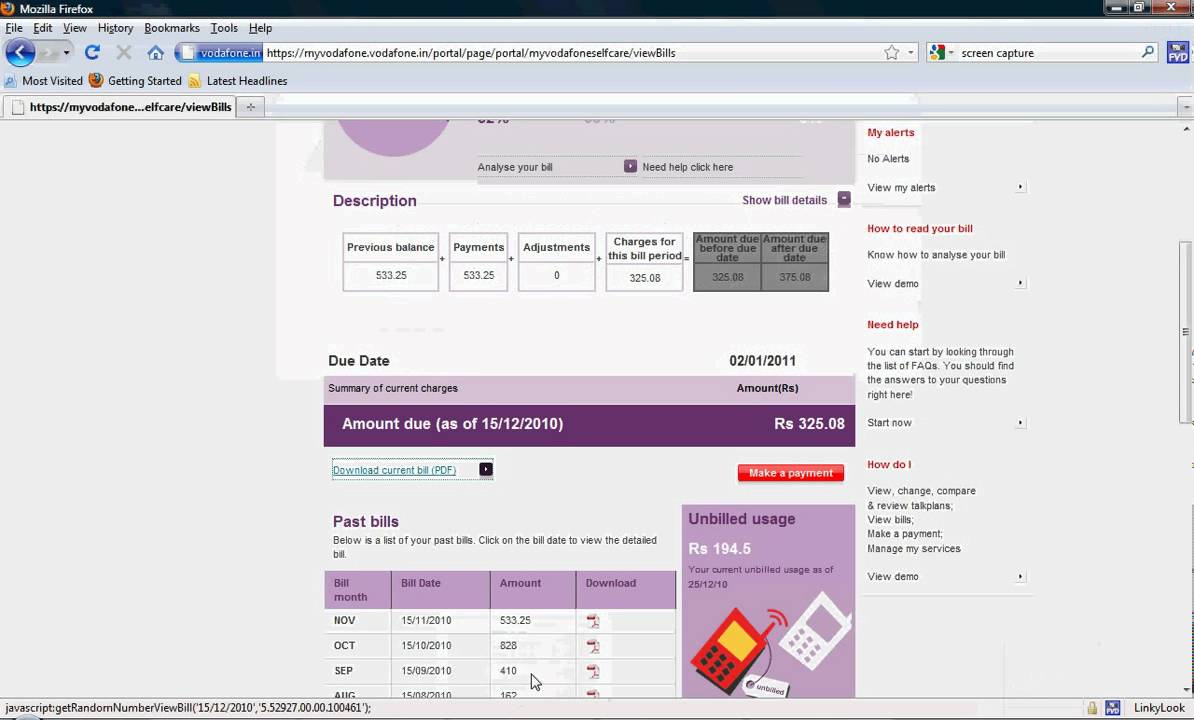Click Download current bill (PDF) link
The image size is (1194, 720).
394,470
